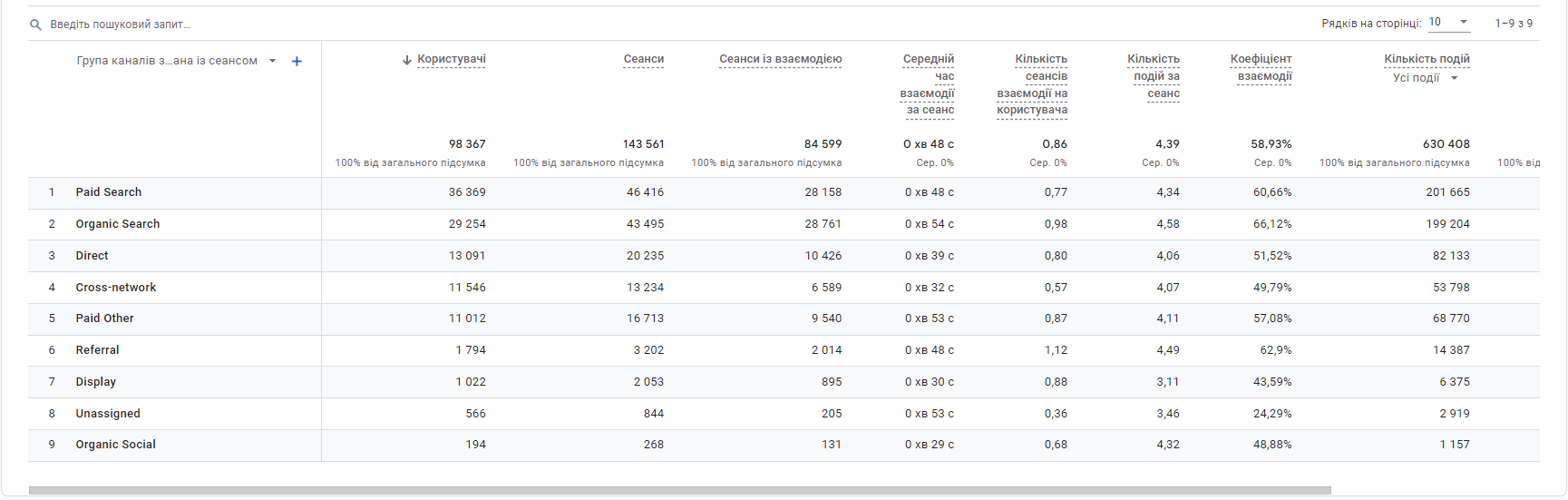1568x500 pixels.
Task: Click Paid Search users value 36 369
Action: [x=467, y=192]
